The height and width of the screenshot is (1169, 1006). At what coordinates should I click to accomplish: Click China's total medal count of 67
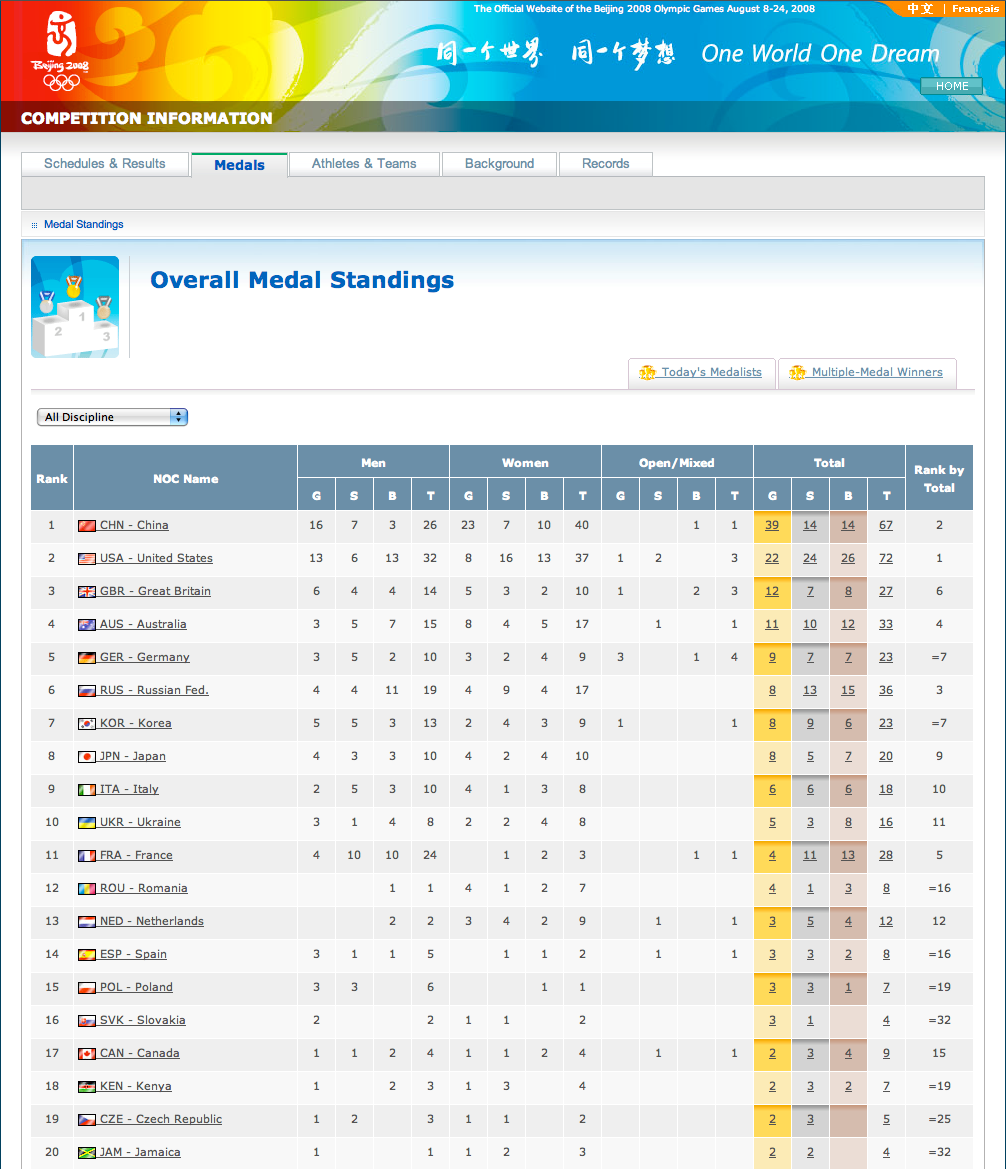885,525
